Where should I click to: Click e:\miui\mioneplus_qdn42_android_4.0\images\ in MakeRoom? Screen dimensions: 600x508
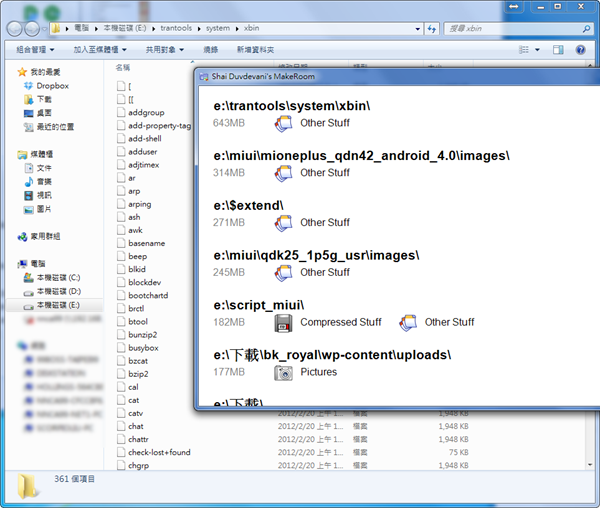point(362,155)
